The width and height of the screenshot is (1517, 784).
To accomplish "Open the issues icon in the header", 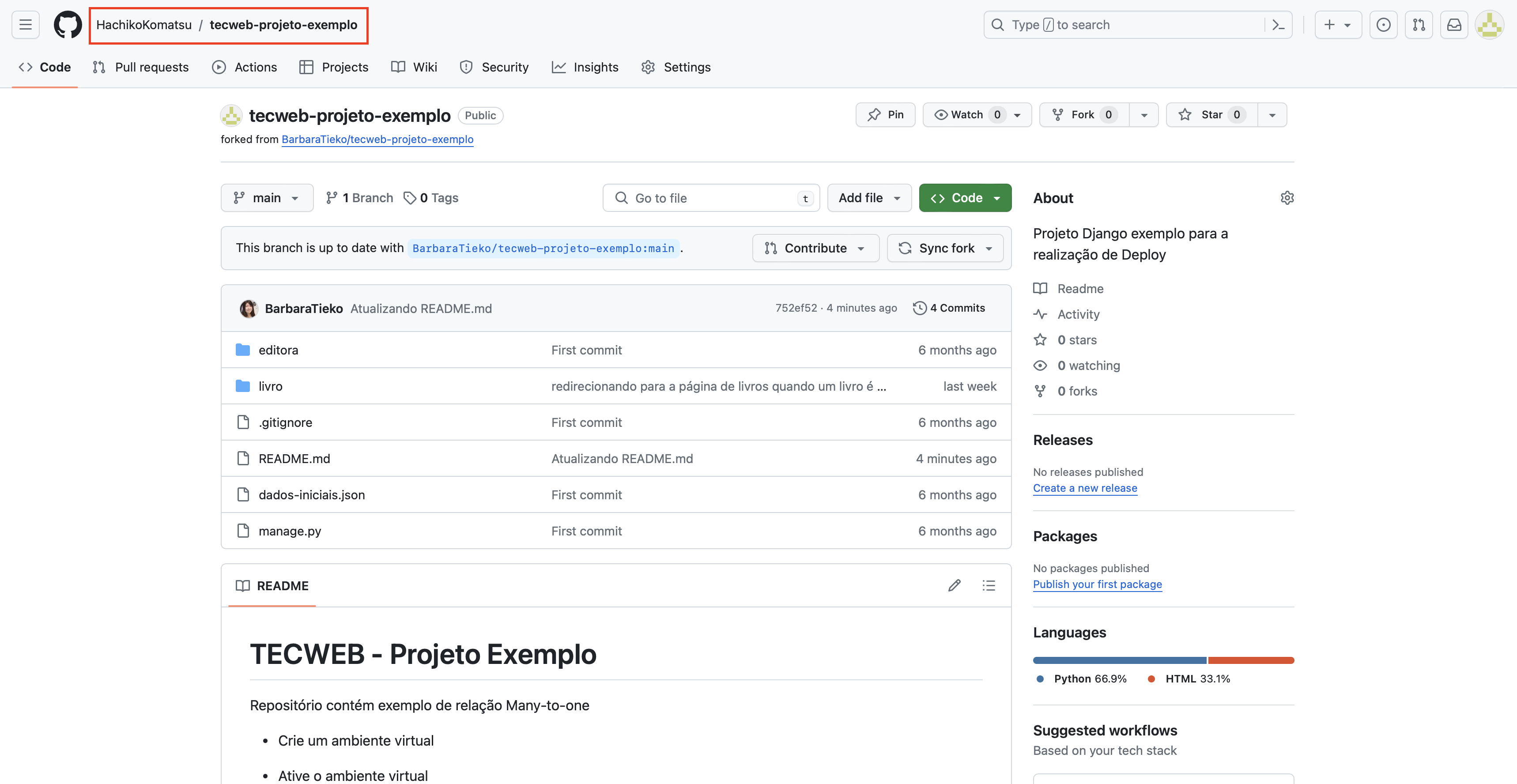I will 1383,25.
